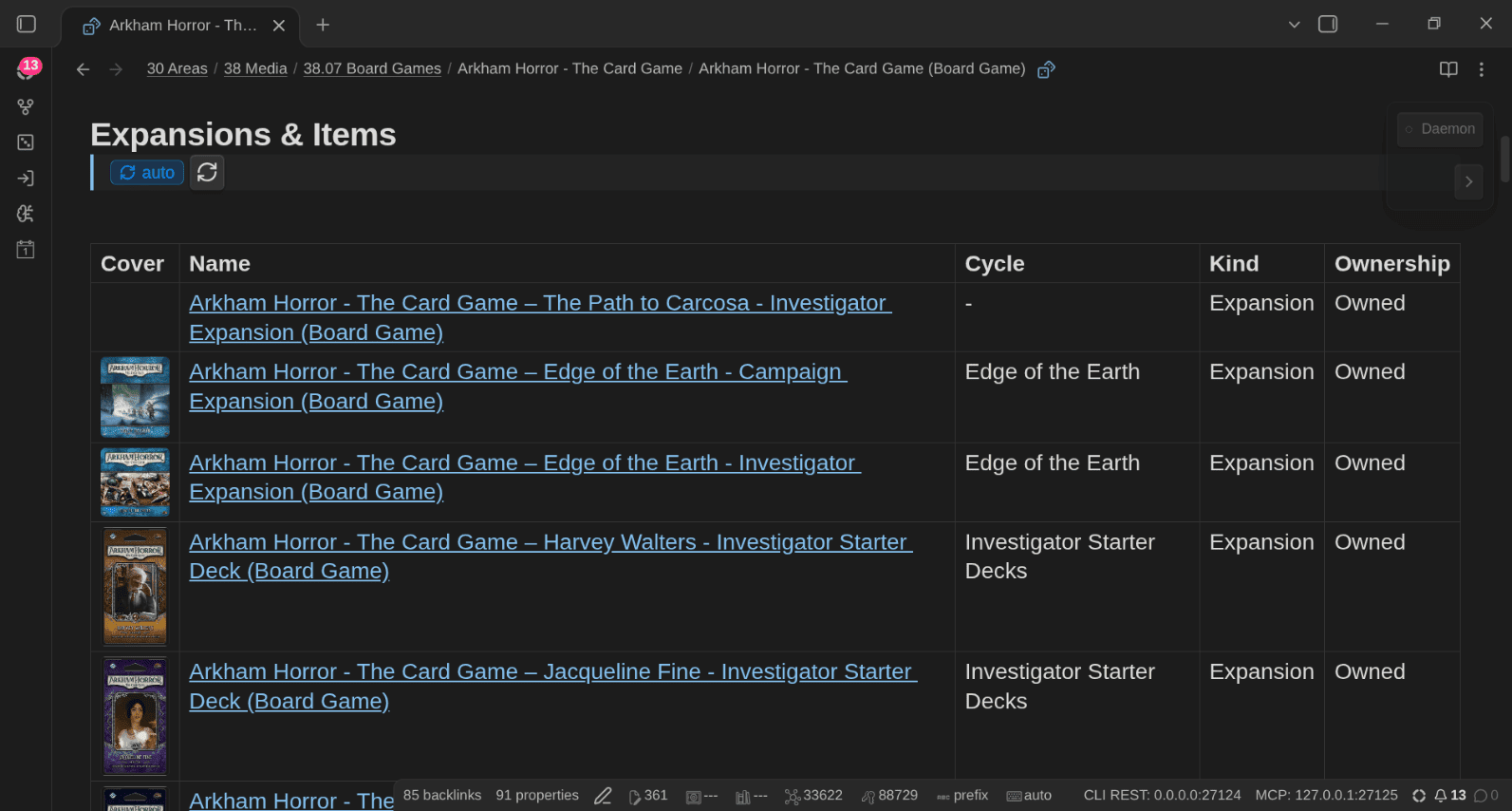Open the daily note calendar icon
1512x811 pixels.
coord(26,250)
